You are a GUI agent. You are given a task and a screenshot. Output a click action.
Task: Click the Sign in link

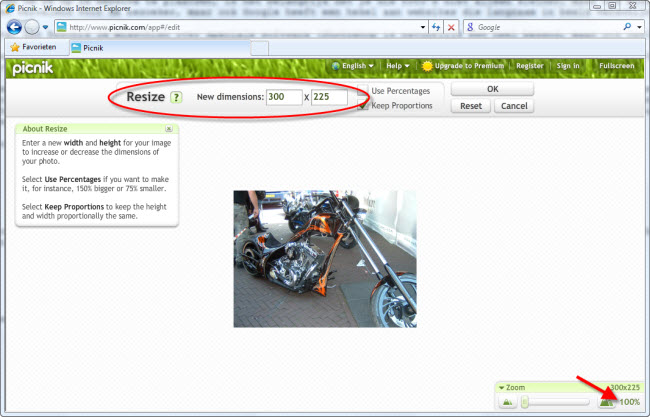[x=568, y=65]
